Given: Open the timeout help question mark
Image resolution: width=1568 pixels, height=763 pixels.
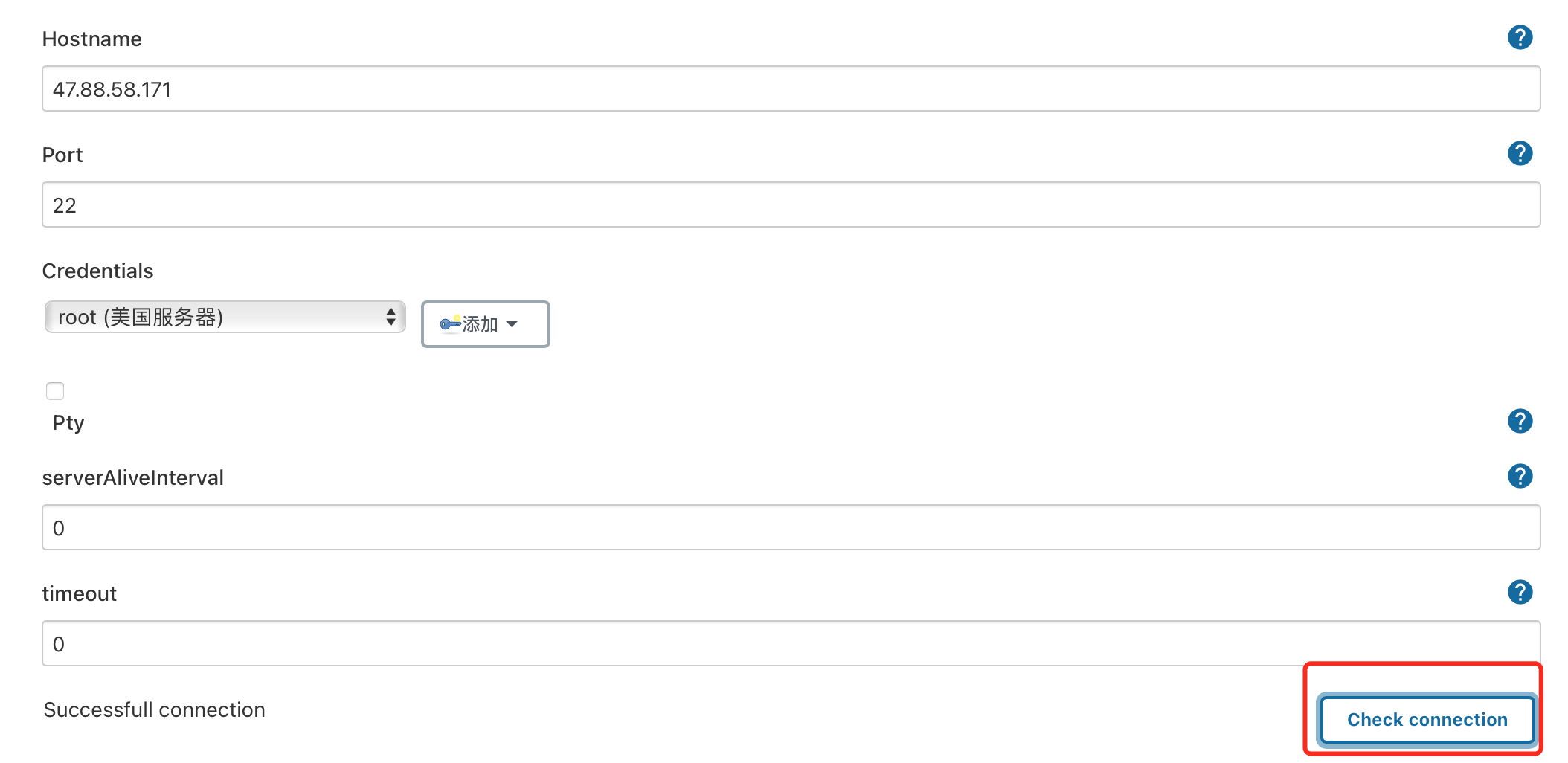Looking at the screenshot, I should (x=1520, y=592).
